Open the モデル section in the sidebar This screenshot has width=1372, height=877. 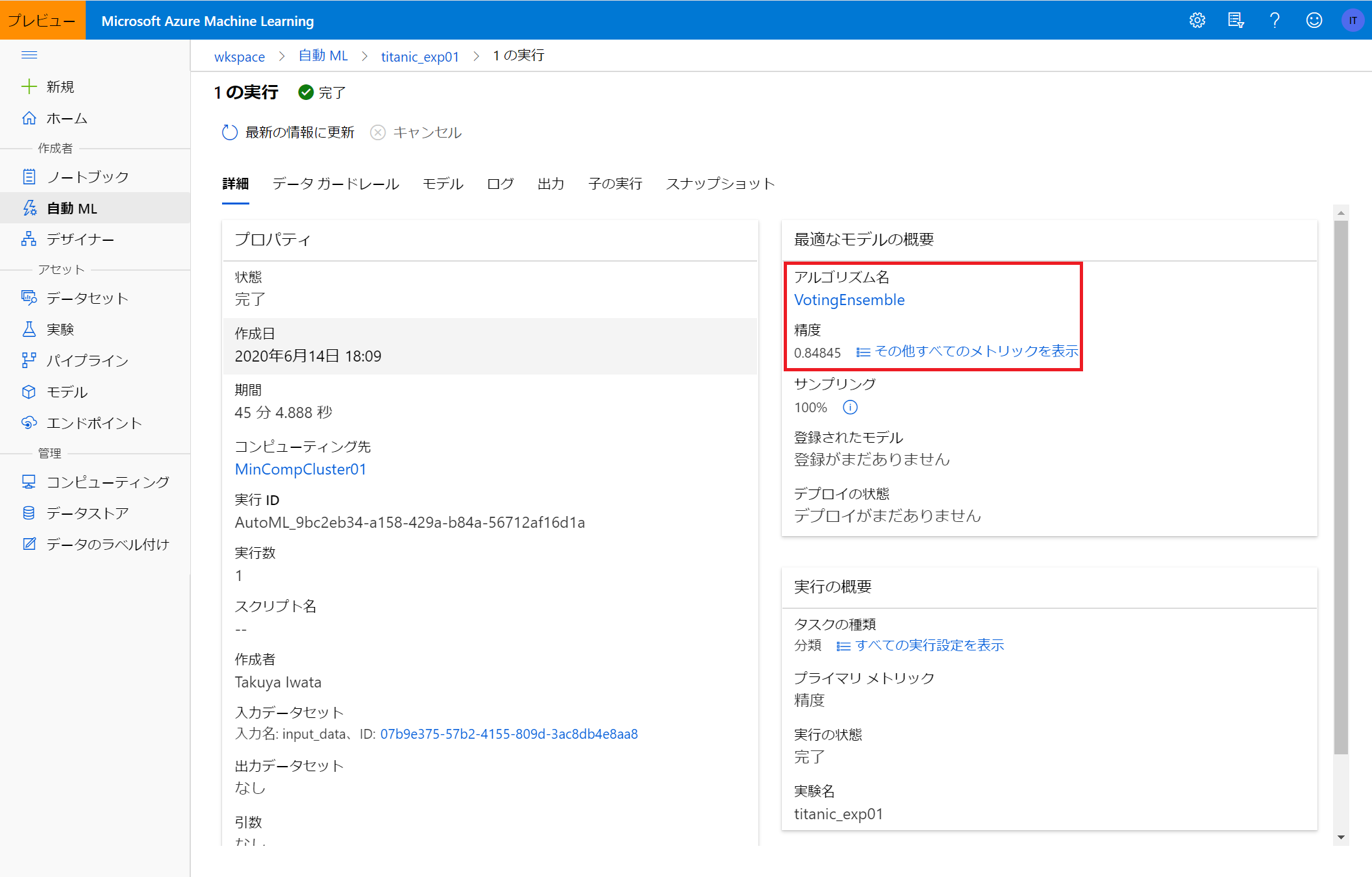(x=67, y=391)
